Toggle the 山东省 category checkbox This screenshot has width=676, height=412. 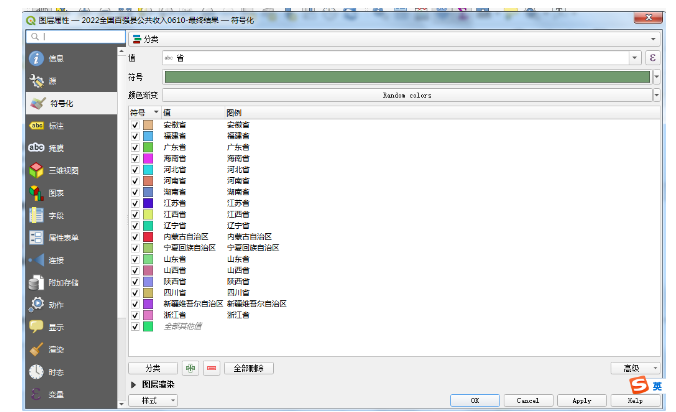(135, 259)
